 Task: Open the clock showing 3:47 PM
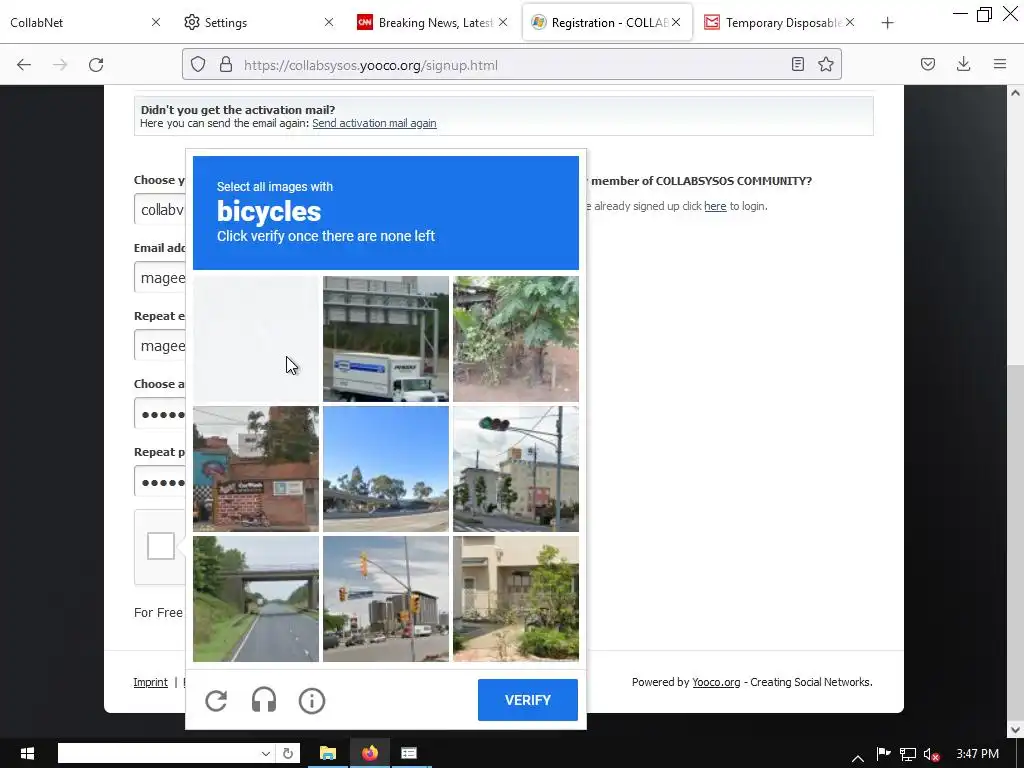point(977,754)
